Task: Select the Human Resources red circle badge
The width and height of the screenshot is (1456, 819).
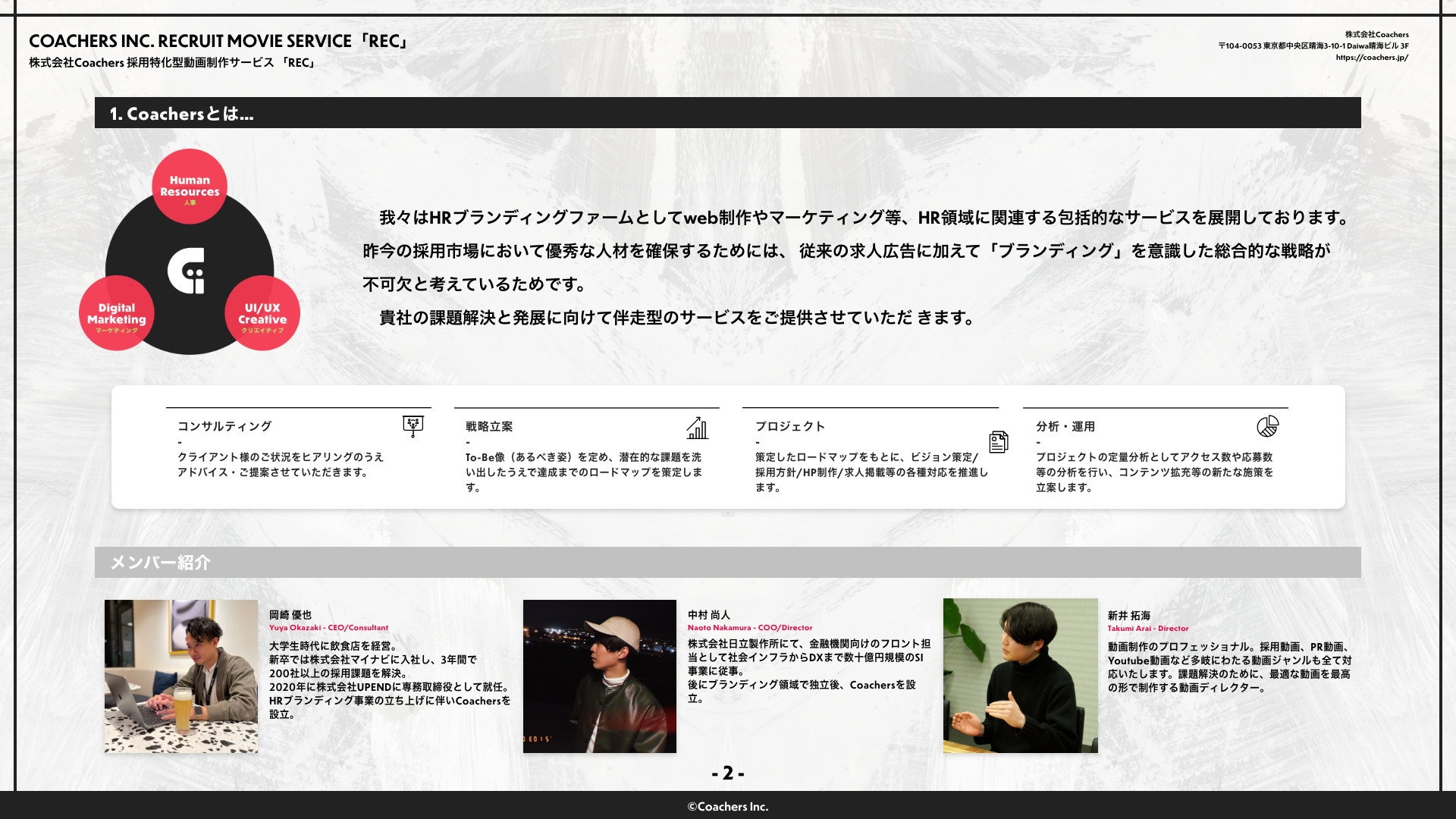Action: (190, 186)
